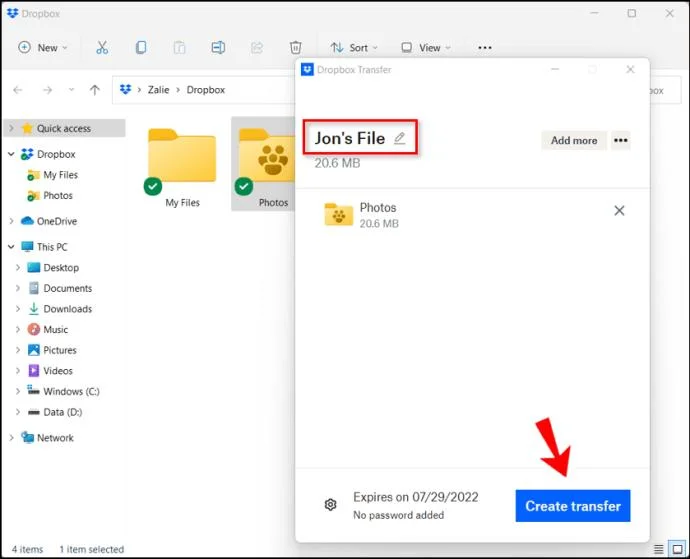Click Expires on 07/29/2022 text
This screenshot has height=559, width=690.
click(415, 497)
